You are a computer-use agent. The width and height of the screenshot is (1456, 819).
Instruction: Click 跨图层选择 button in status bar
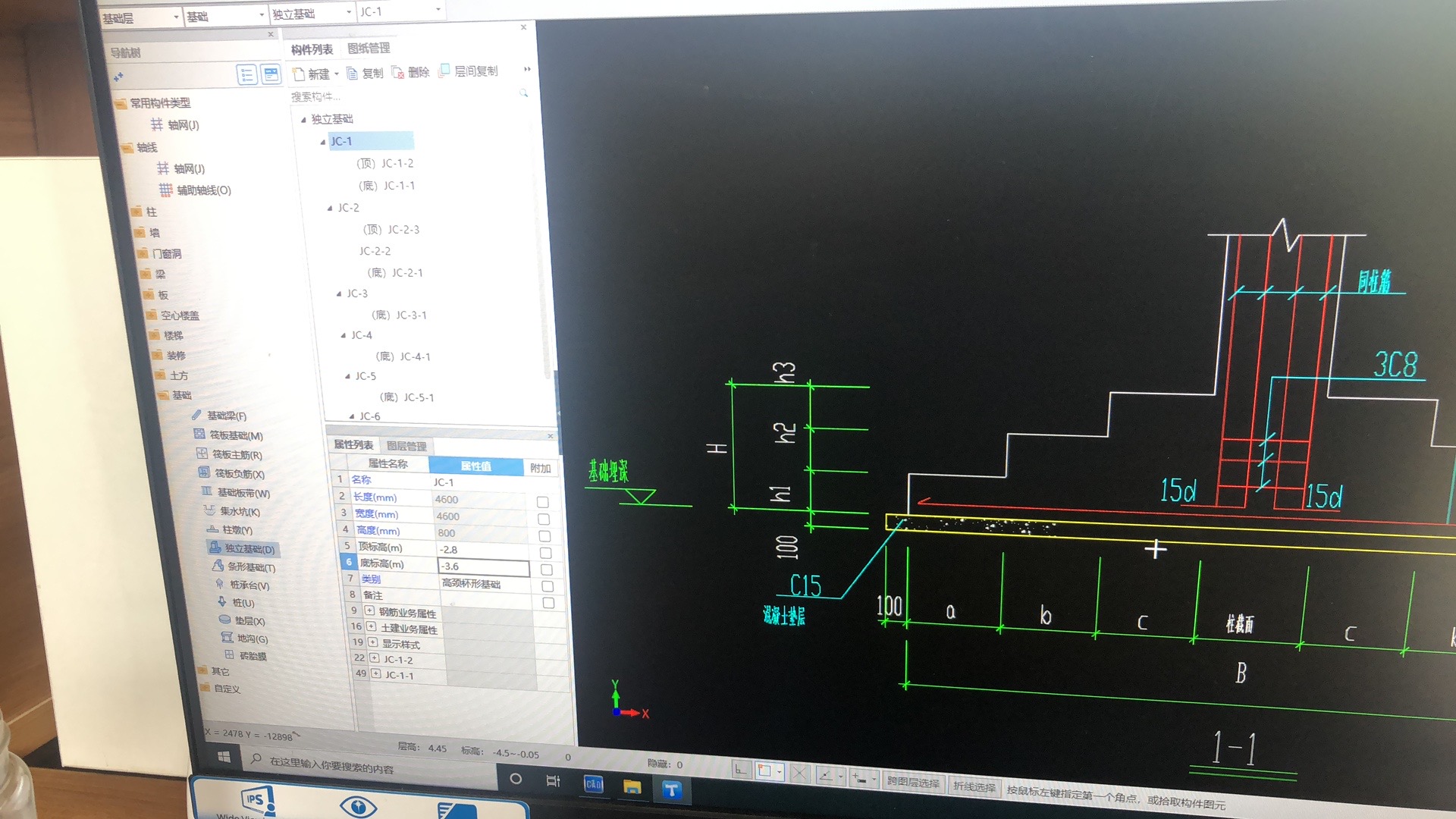point(913,783)
